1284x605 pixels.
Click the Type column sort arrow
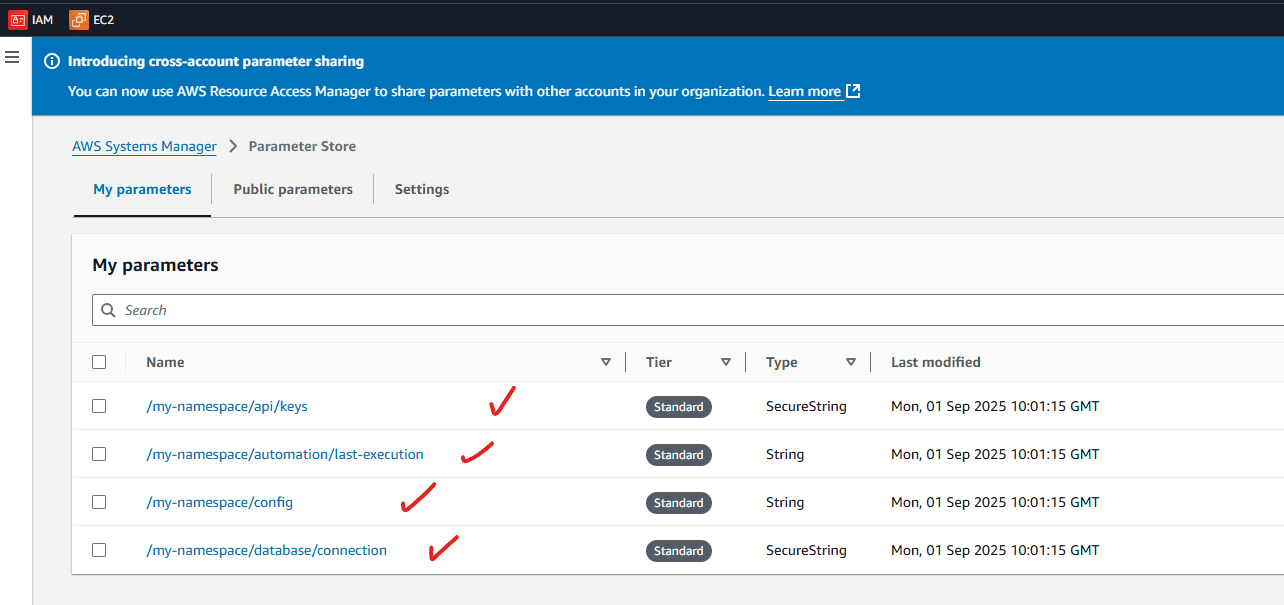point(850,362)
